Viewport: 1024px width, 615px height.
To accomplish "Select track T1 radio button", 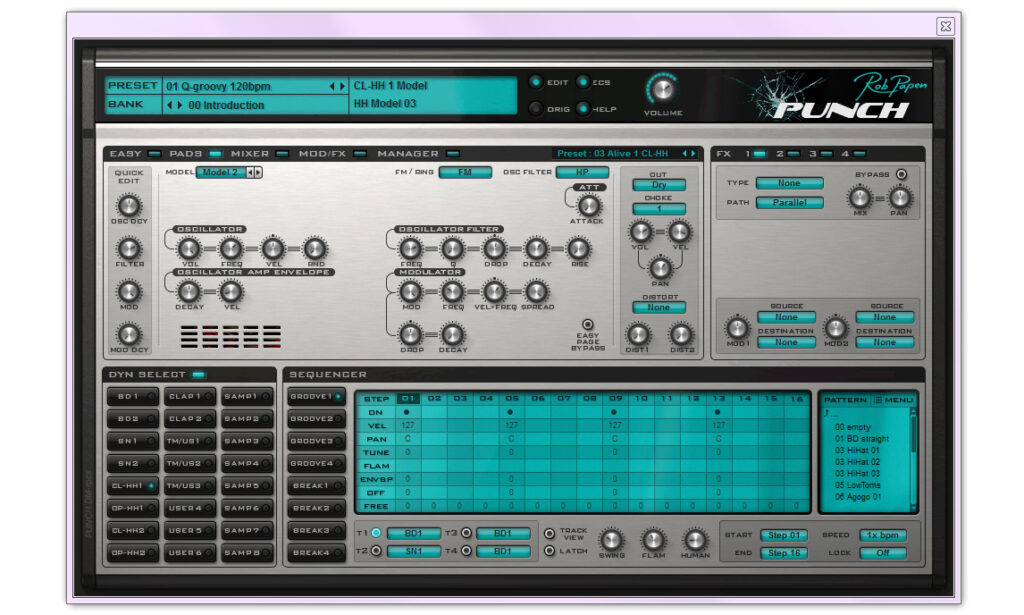I will click(x=376, y=533).
